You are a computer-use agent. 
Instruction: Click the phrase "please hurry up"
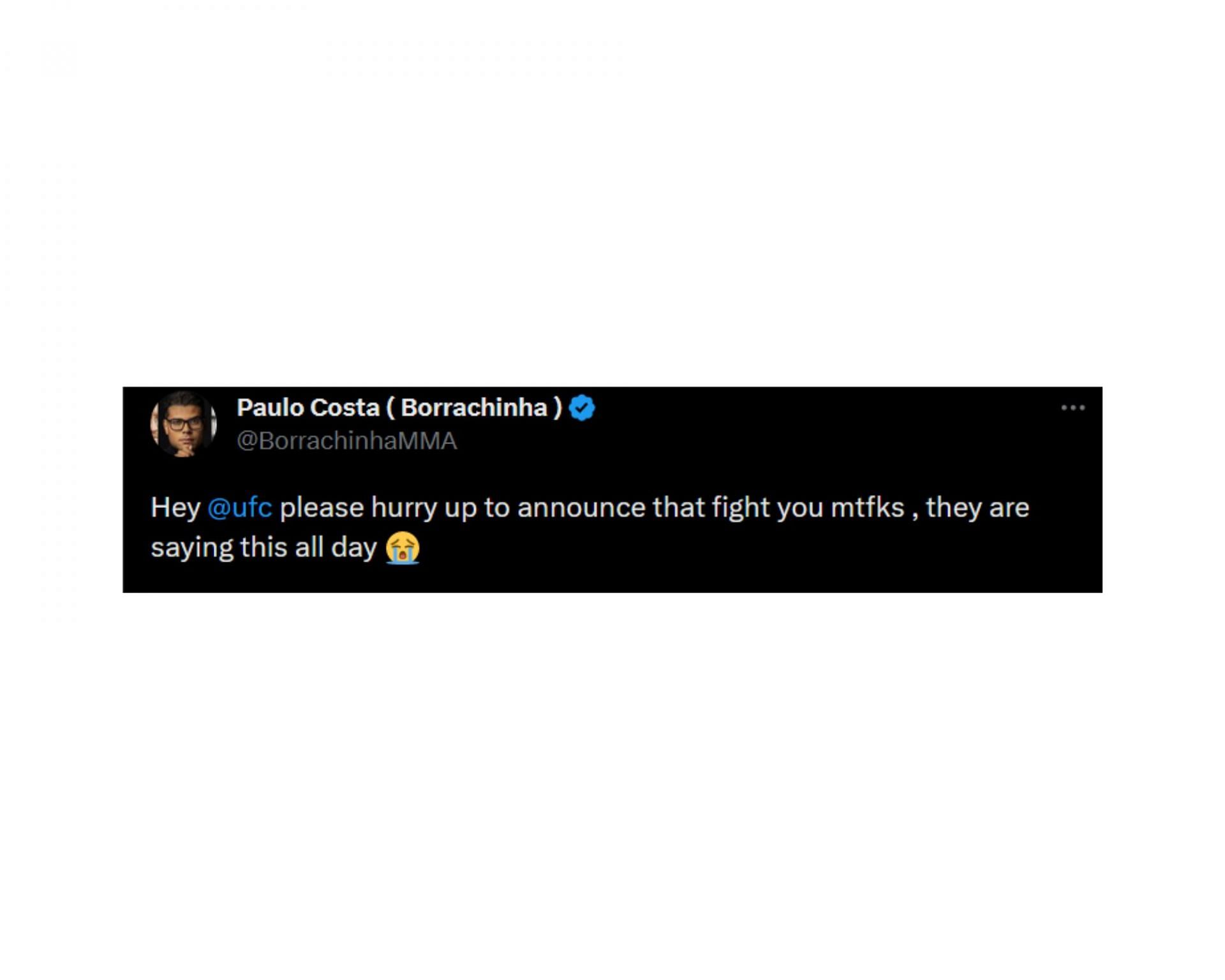378,509
